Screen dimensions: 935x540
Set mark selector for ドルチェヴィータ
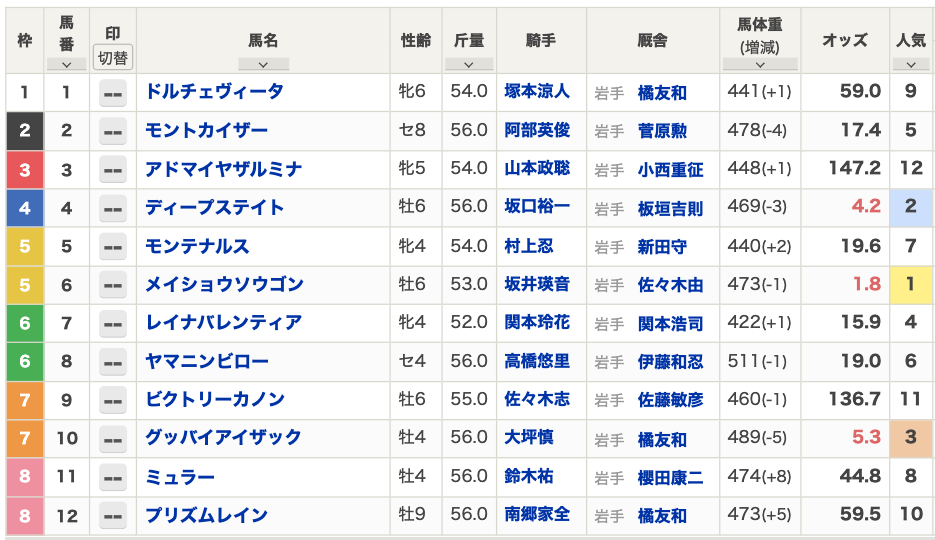tap(113, 94)
